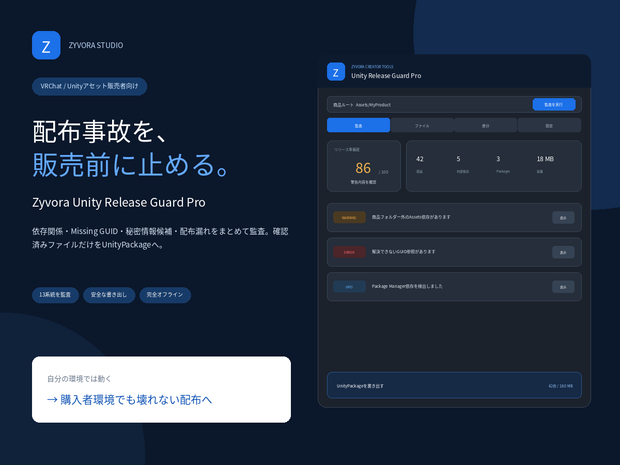The width and height of the screenshot is (620, 465).
Task: Open the show button on the WARNING row
Action: pos(563,217)
